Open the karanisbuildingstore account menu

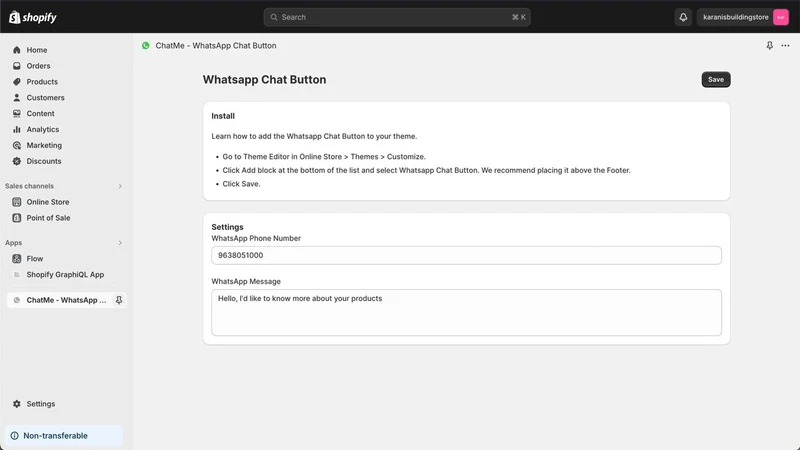pyautogui.click(x=743, y=17)
